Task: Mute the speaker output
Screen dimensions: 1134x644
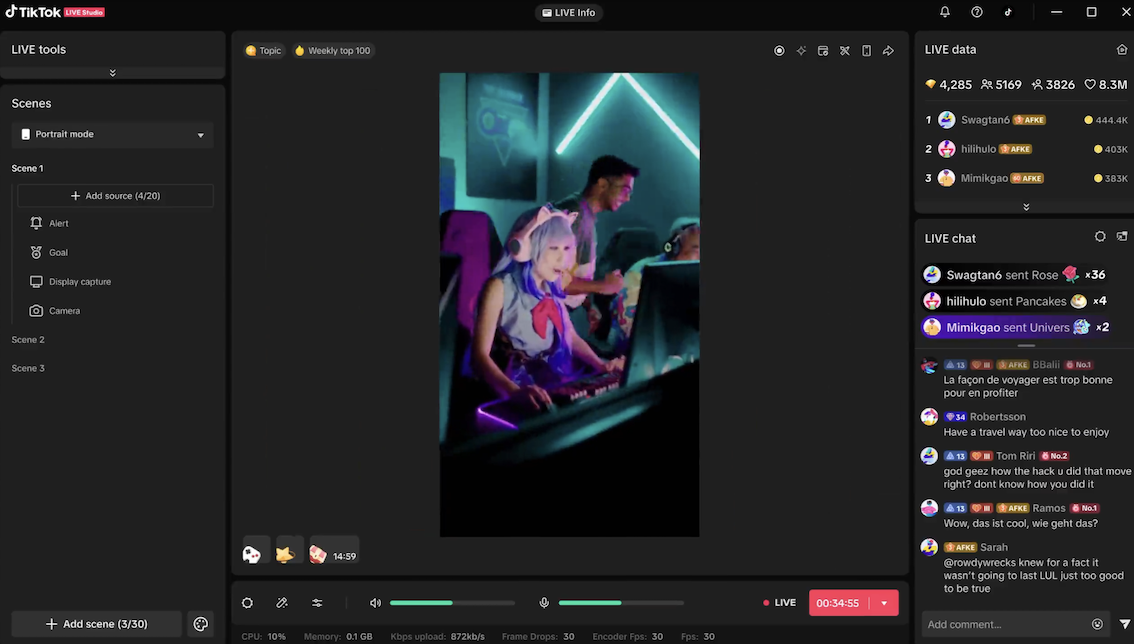Action: [x=375, y=603]
